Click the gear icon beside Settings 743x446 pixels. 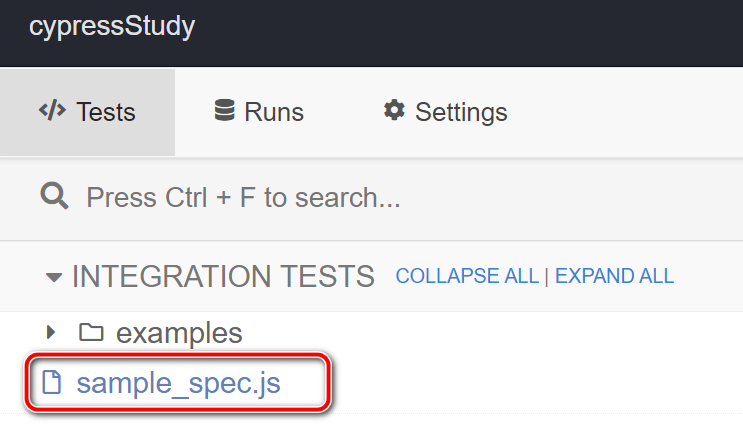coord(394,110)
